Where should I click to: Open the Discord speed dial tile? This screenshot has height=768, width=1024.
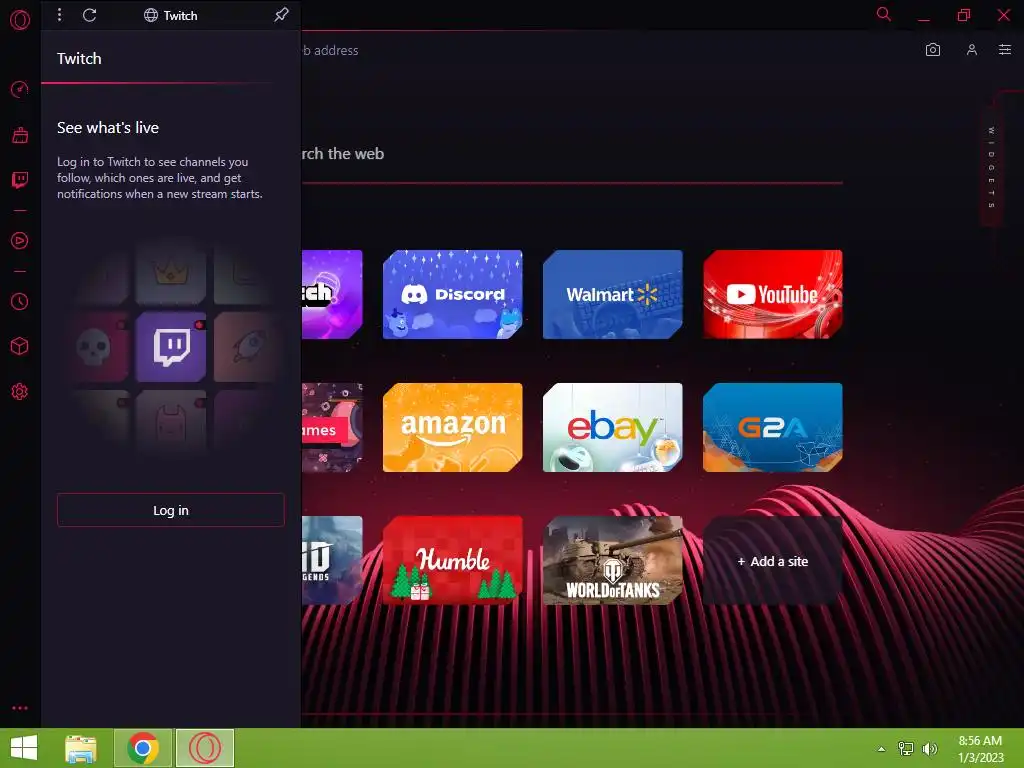(453, 295)
